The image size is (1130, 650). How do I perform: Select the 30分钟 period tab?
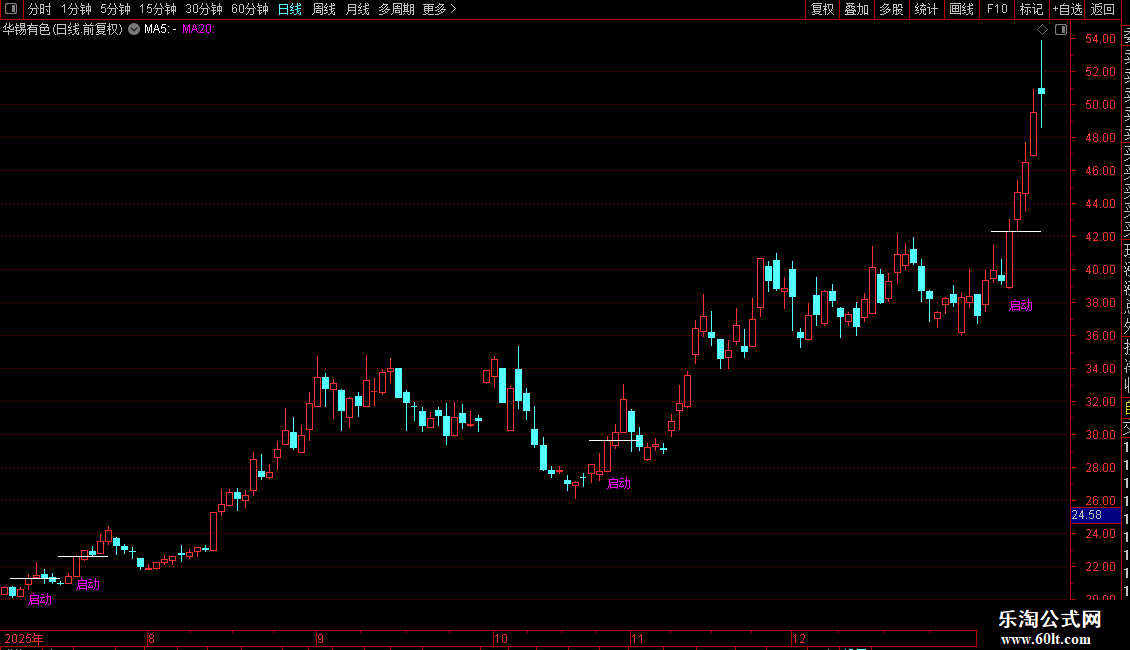[204, 9]
